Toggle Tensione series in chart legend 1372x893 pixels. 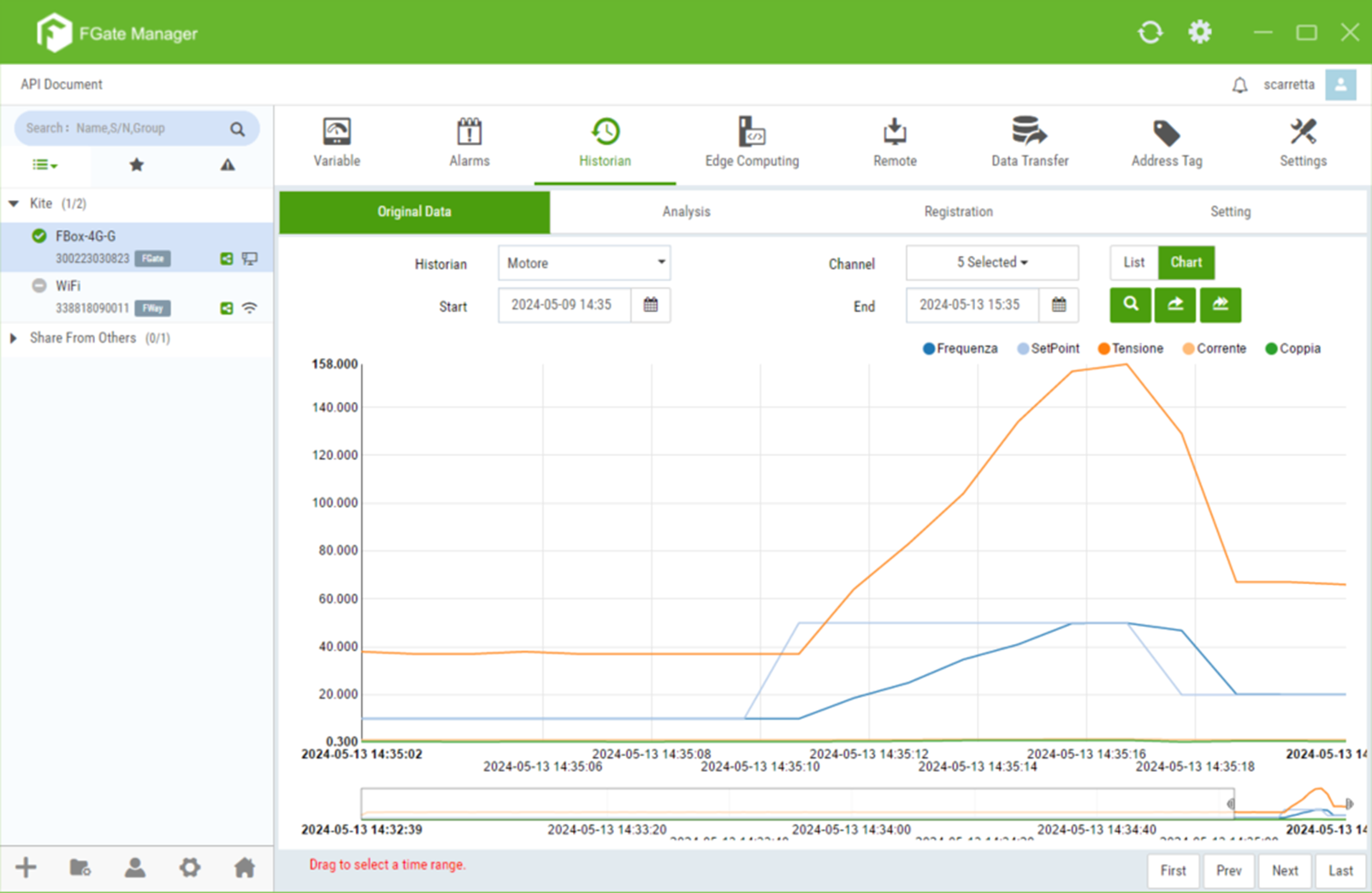[1130, 348]
